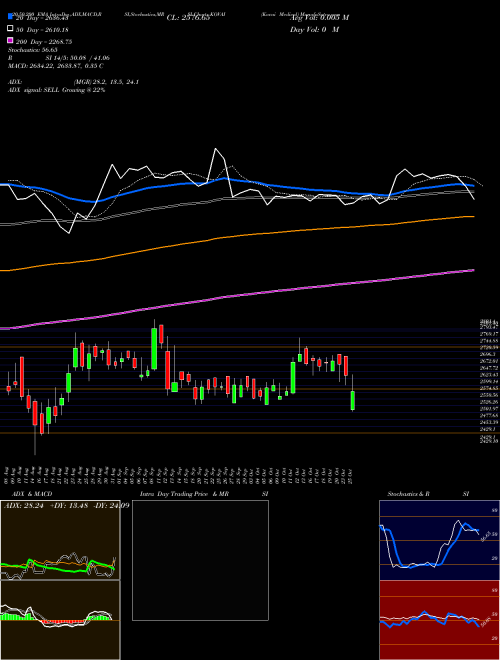
Task: Click the 2623.43 price axis label
Action: 489,375
